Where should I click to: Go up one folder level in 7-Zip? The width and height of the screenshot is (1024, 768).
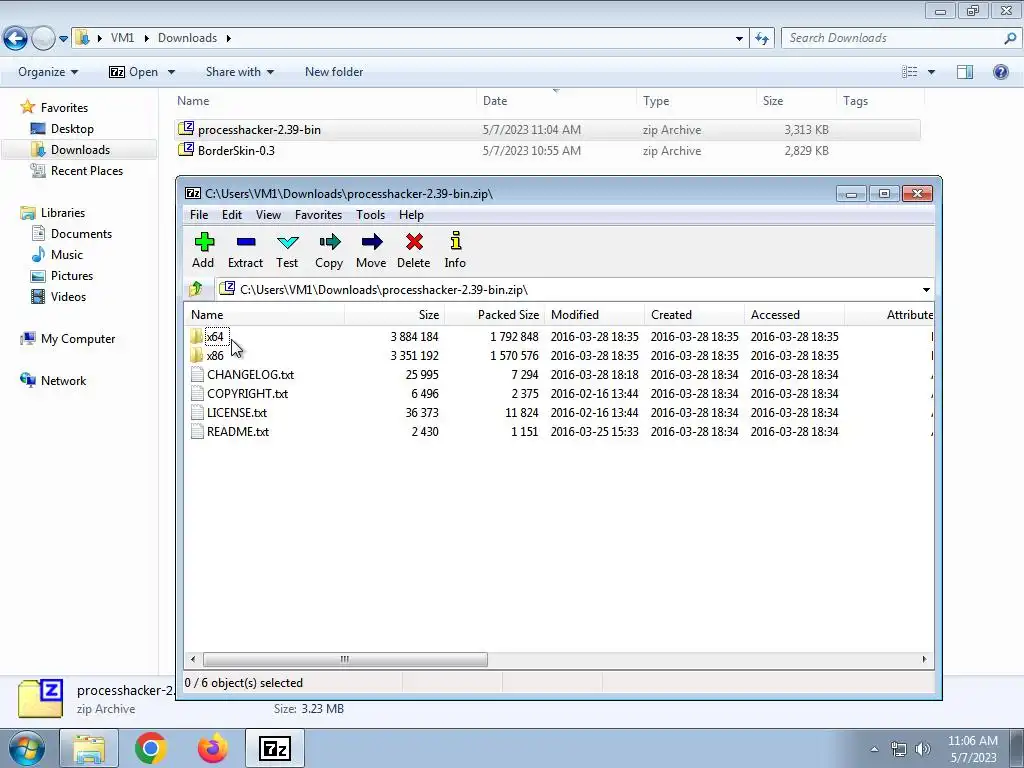[x=196, y=289]
